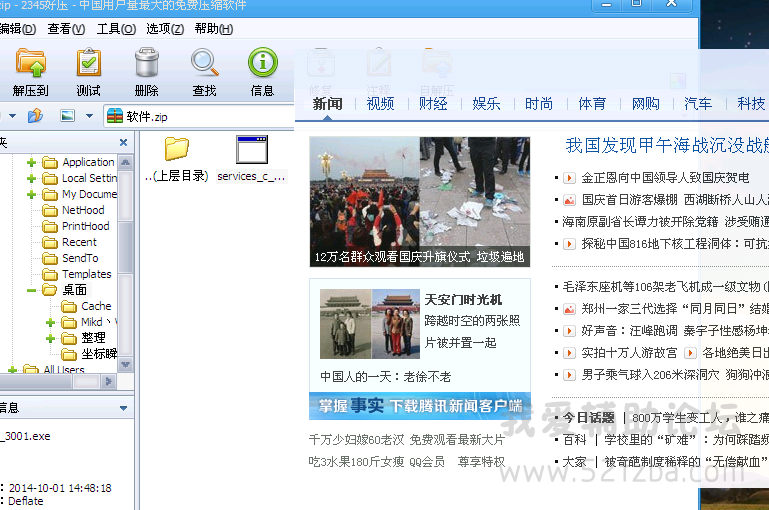Expand the 整理 folder node
The image size is (769, 510).
(x=50, y=338)
